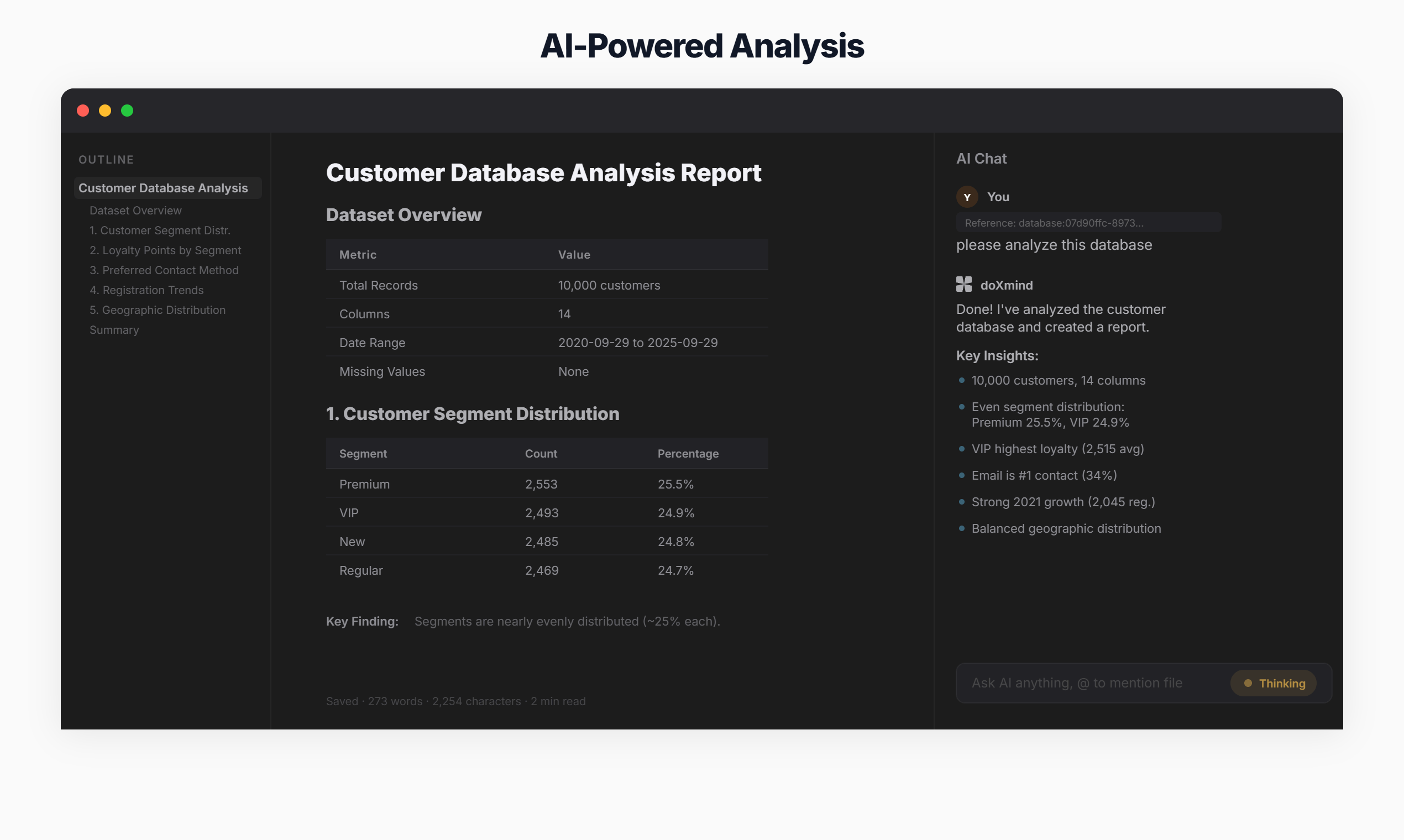The height and width of the screenshot is (840, 1404).
Task: Open Loyalty Points by Segment outline item
Action: coord(165,250)
